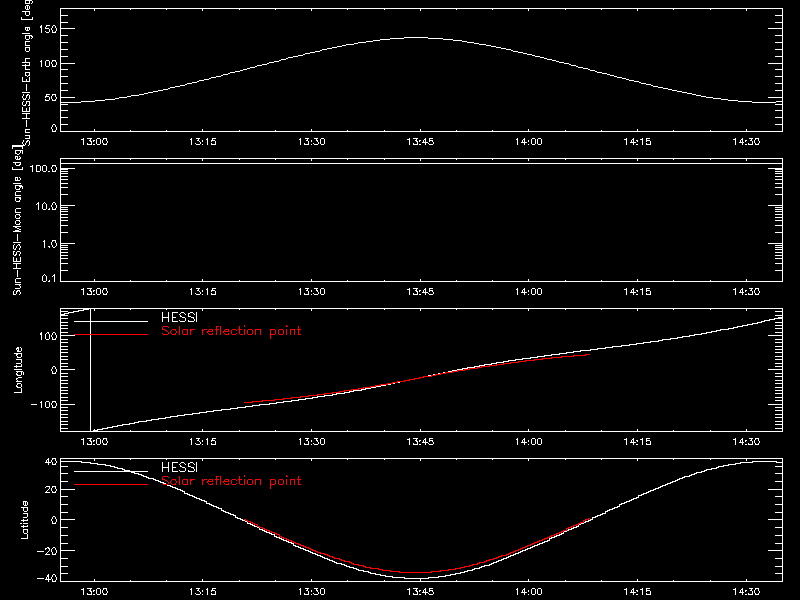Click the 100 tick on Earth angle axis
The height and width of the screenshot is (600, 800).
[47, 64]
